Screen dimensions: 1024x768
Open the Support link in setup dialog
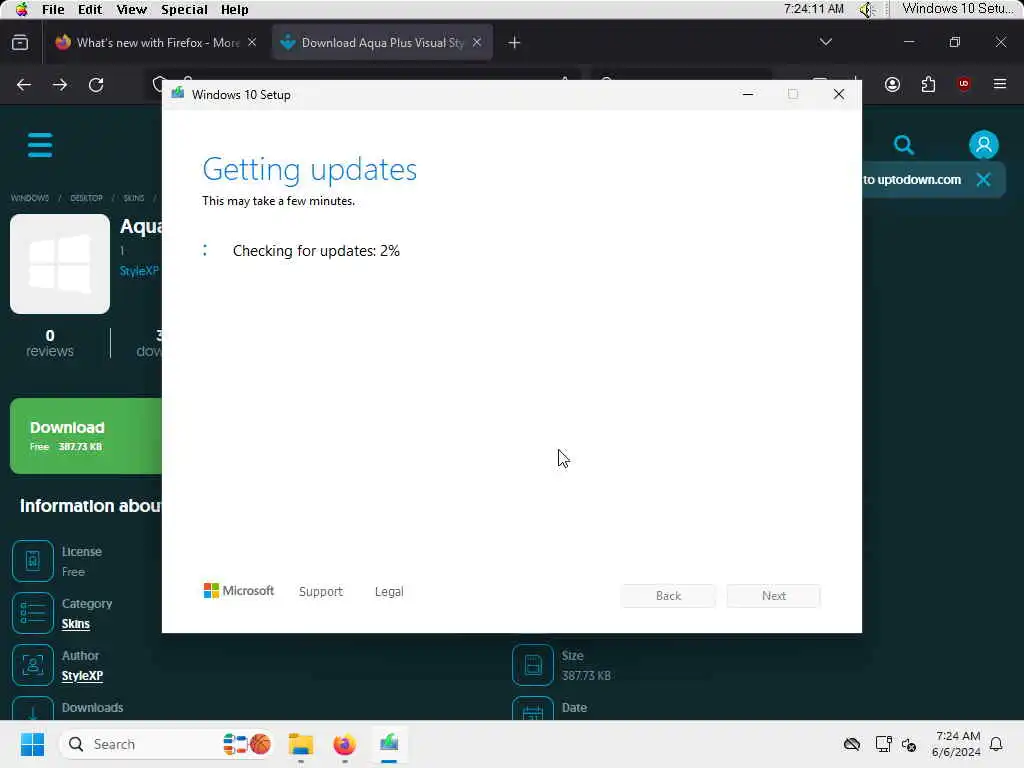[321, 592]
